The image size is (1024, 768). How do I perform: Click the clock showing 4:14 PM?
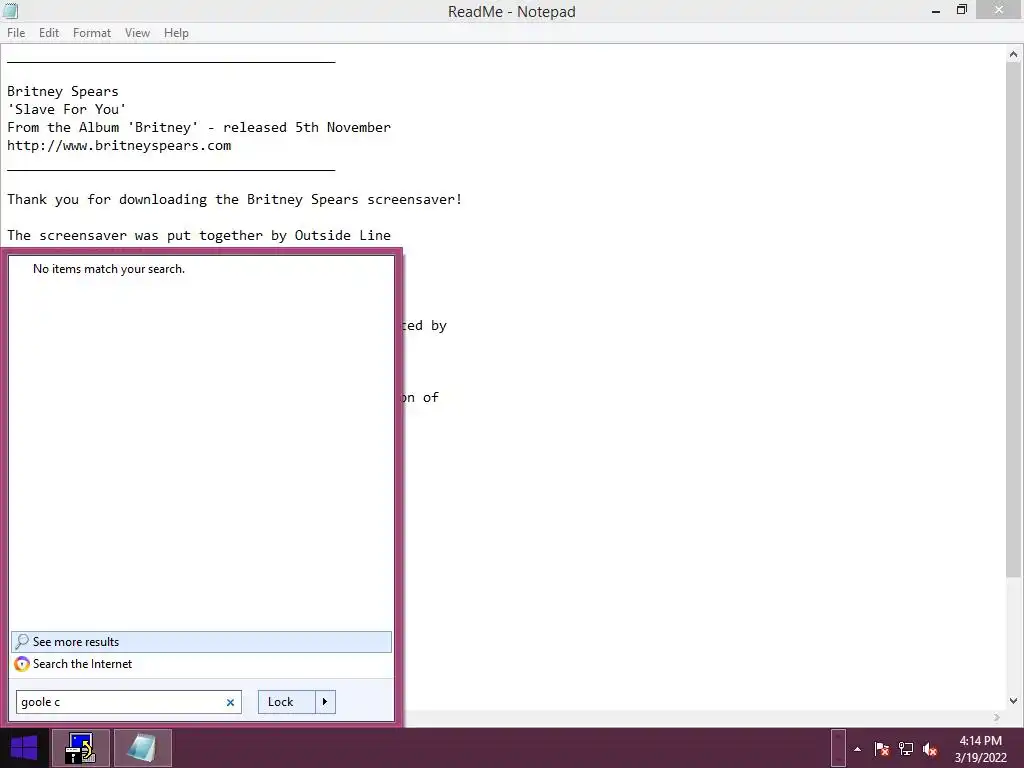pyautogui.click(x=980, y=749)
